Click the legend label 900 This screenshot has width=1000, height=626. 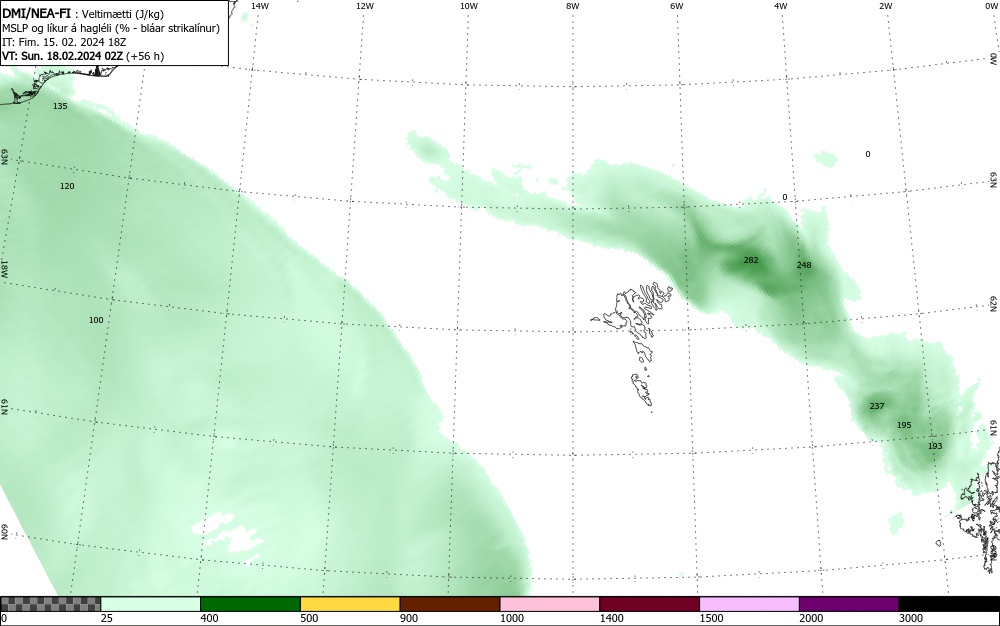tap(409, 618)
